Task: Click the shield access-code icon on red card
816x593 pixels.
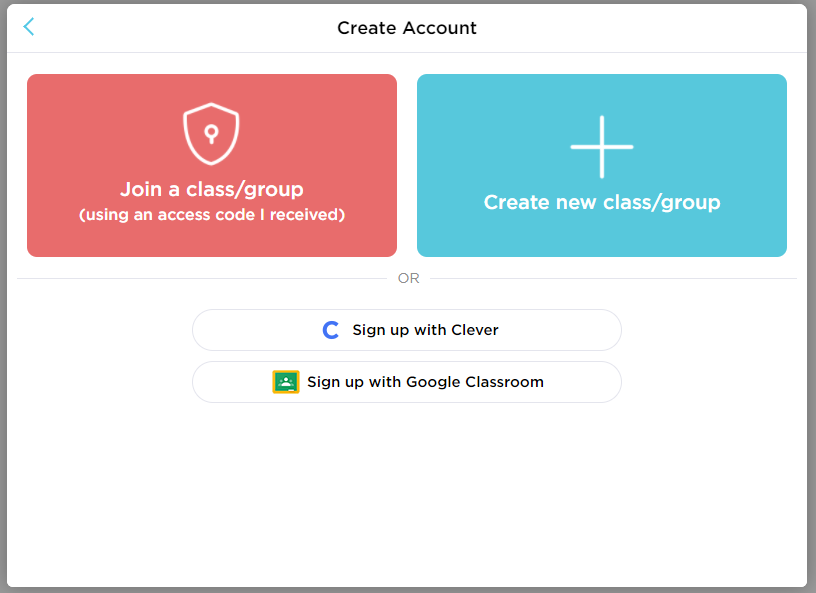Action: point(211,131)
